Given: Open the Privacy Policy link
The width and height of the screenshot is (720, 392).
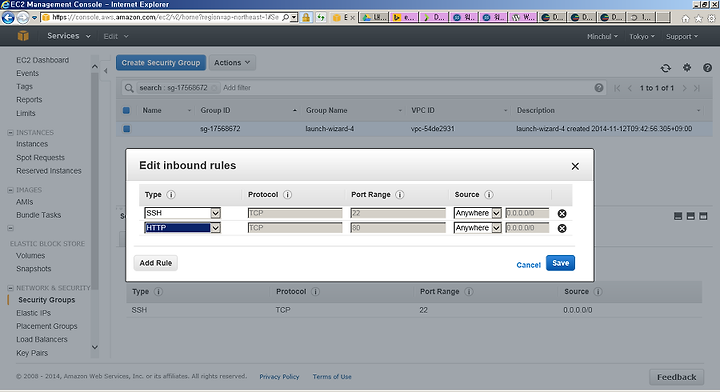Looking at the screenshot, I should [x=279, y=377].
